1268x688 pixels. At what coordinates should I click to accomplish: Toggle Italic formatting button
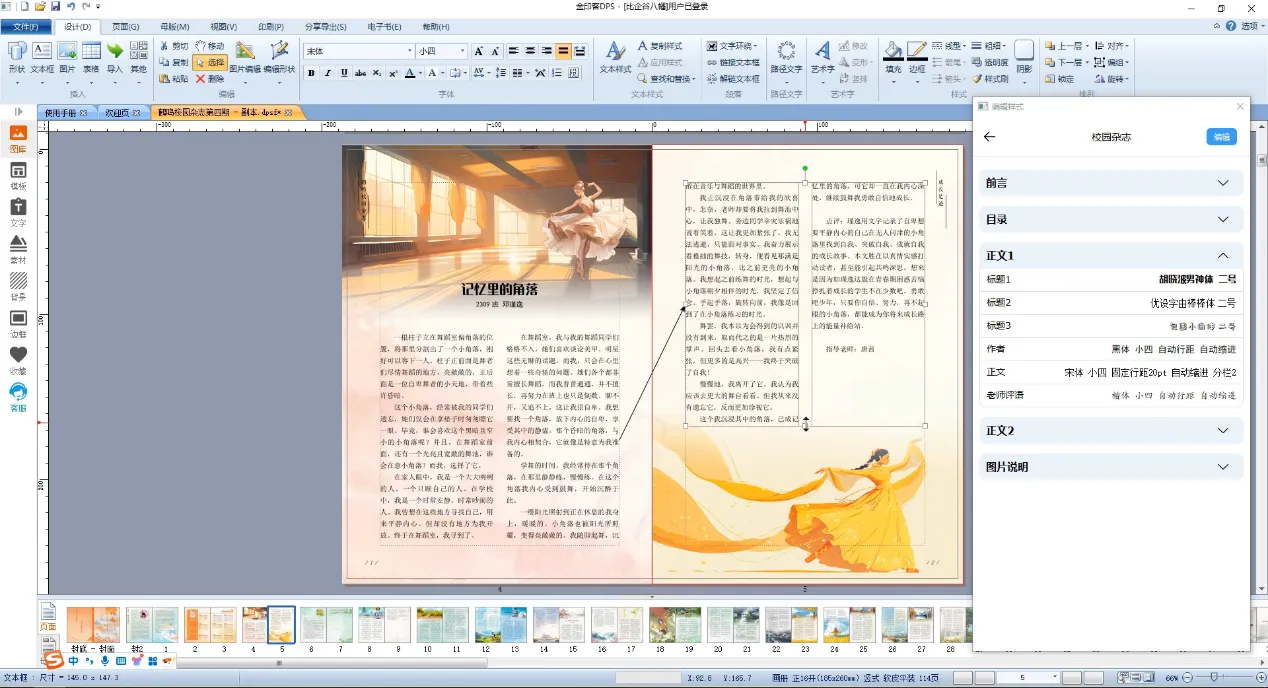(328, 73)
